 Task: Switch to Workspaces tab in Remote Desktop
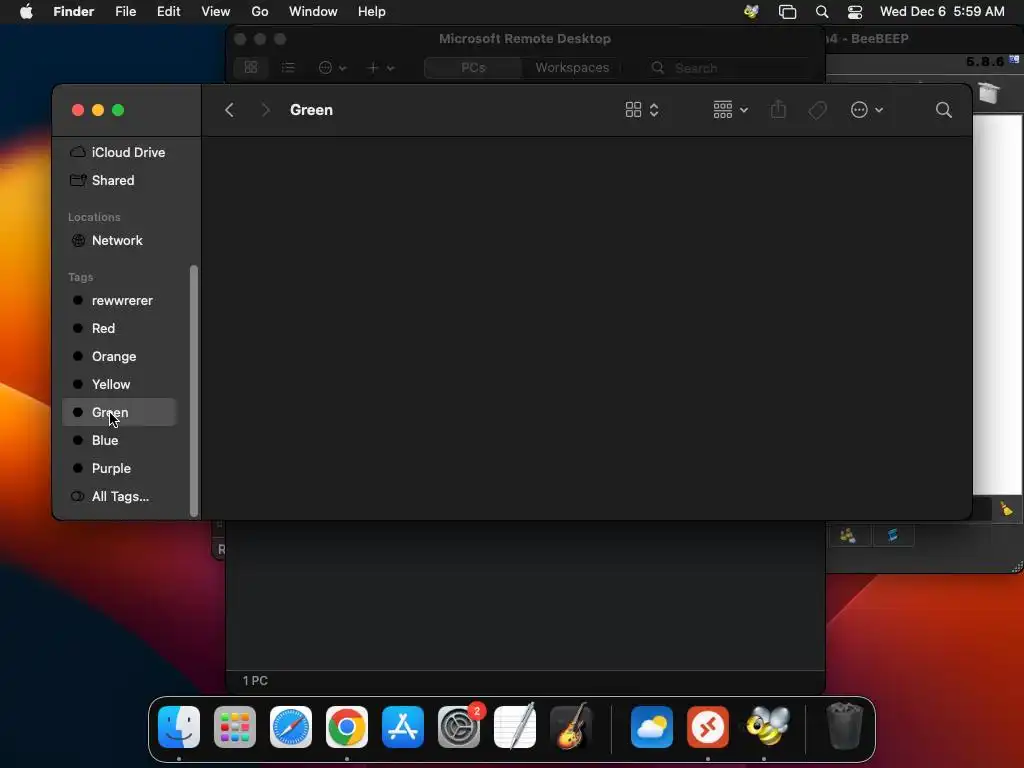572,67
